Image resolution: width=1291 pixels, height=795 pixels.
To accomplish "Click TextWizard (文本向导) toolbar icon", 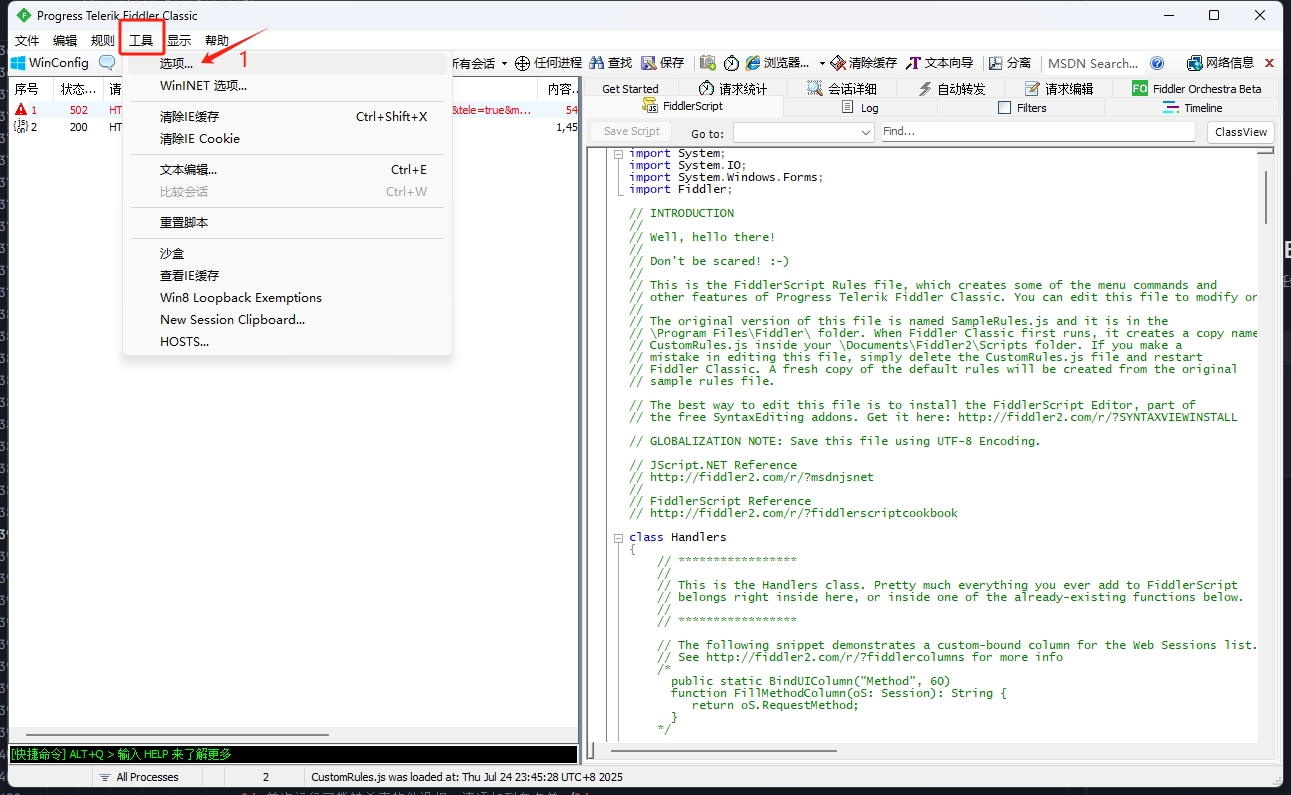I will click(913, 63).
